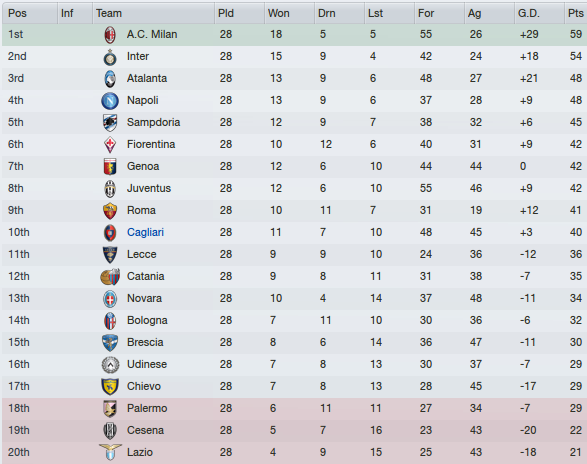Image resolution: width=587 pixels, height=464 pixels.
Task: Open the Atalanta team name
Action: 147,78
